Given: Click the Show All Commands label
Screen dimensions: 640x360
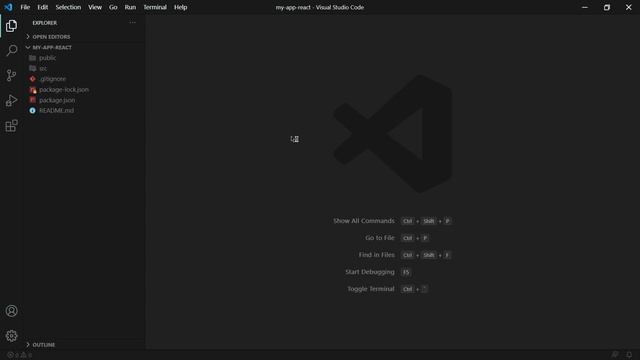Looking at the screenshot, I should click(x=364, y=221).
